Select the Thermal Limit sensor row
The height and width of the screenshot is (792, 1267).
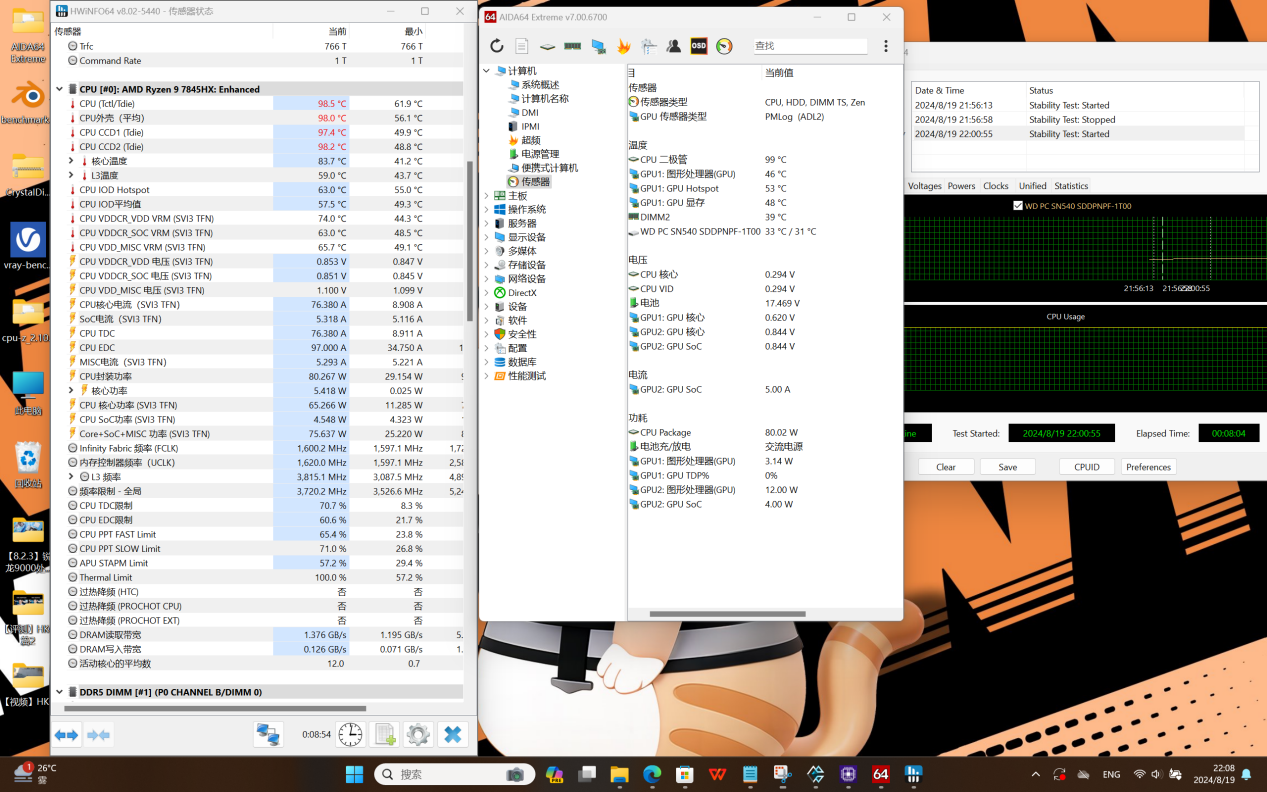tap(258, 577)
